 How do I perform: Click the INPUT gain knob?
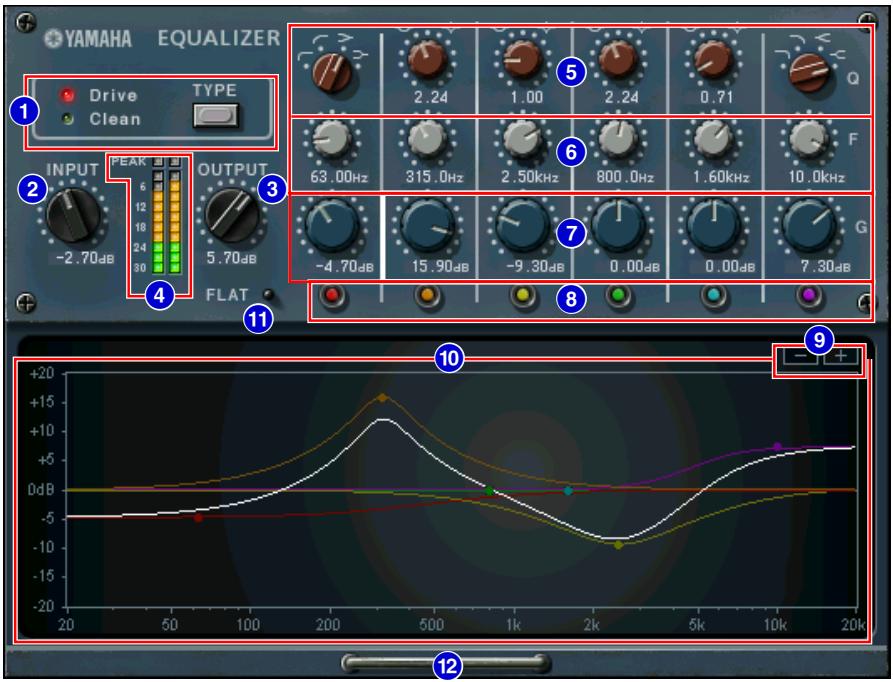(73, 216)
